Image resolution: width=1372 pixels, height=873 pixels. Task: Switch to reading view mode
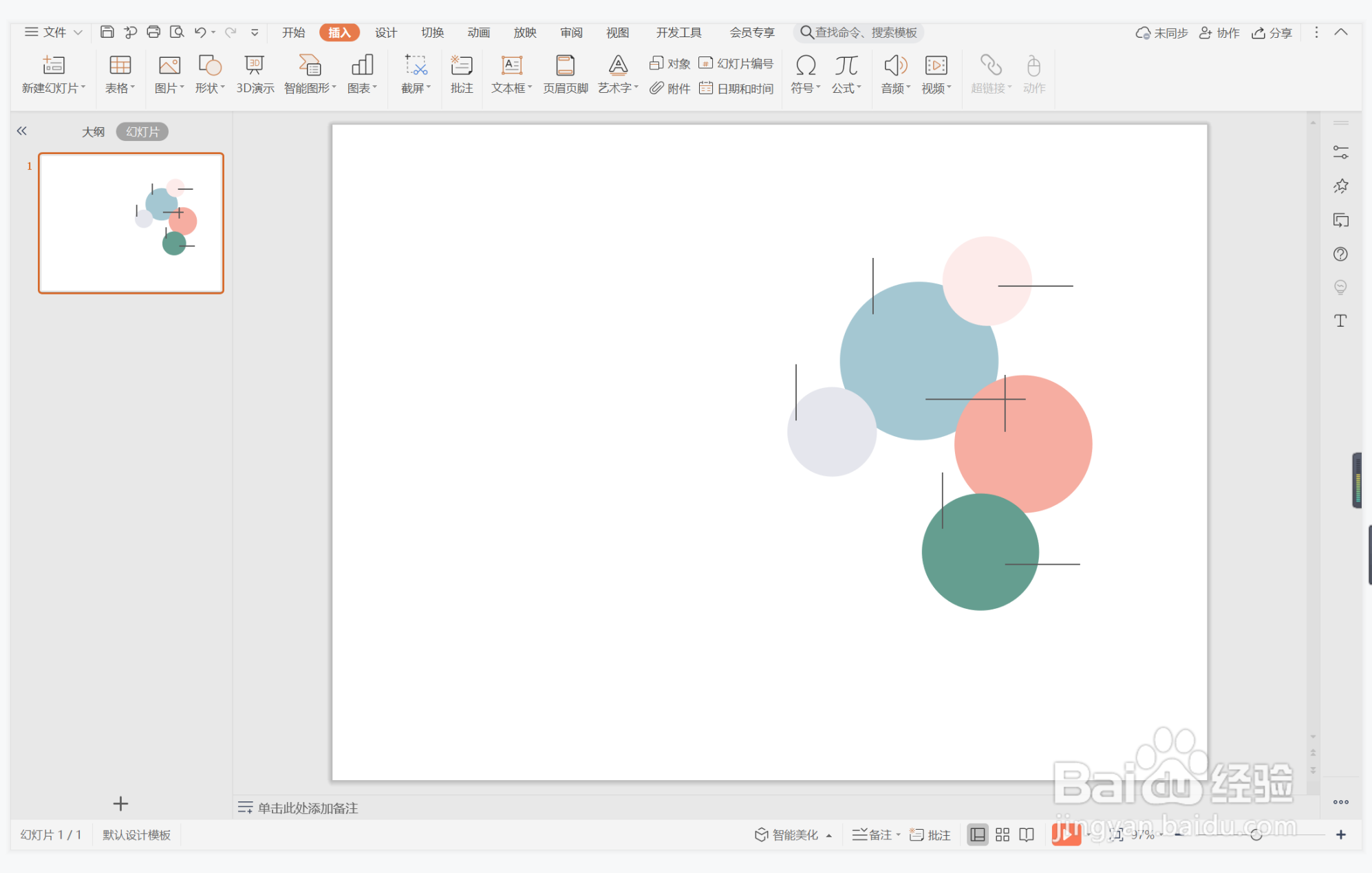coord(1027,834)
